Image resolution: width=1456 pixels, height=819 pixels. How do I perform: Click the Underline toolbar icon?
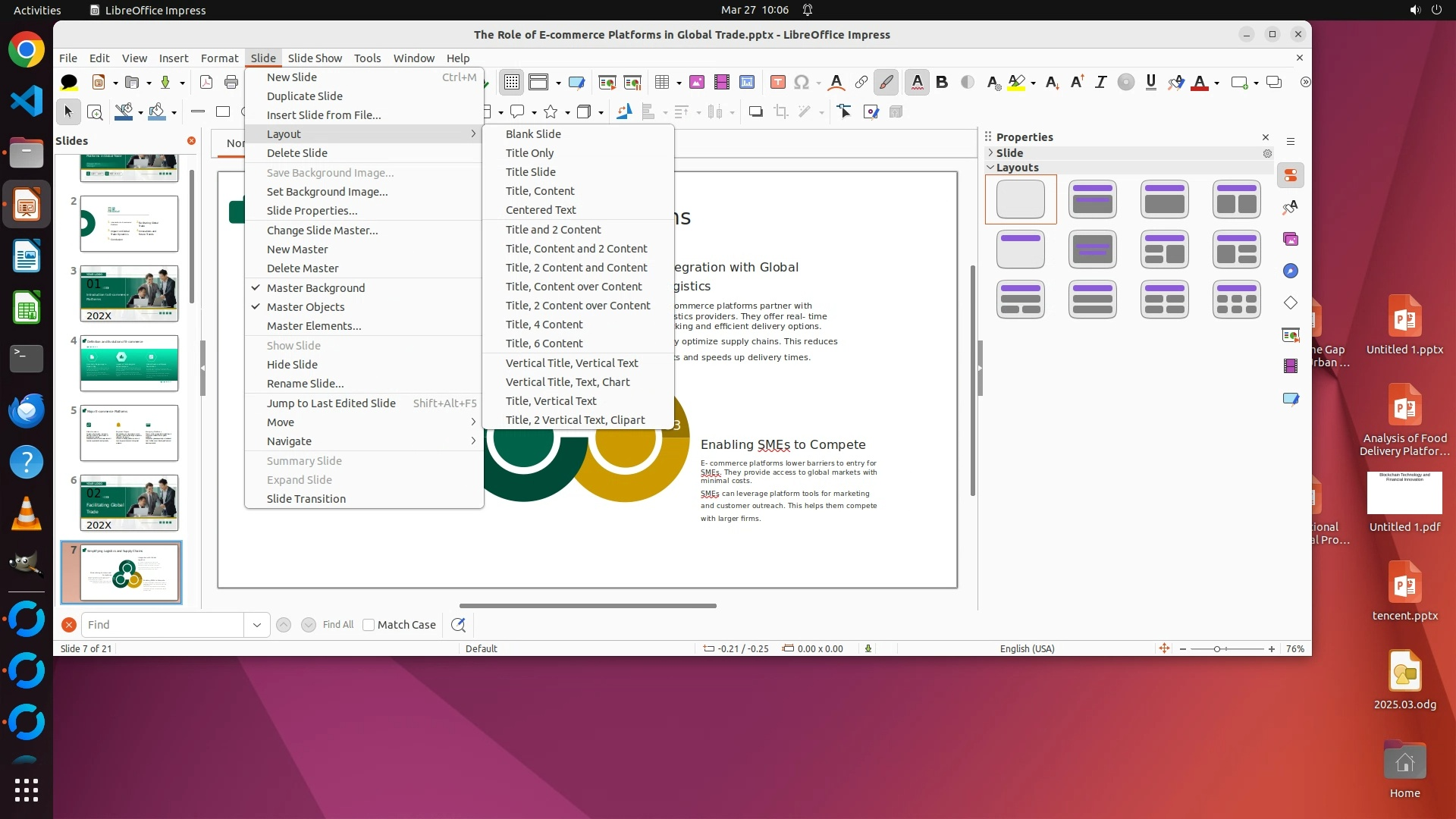tap(1150, 83)
